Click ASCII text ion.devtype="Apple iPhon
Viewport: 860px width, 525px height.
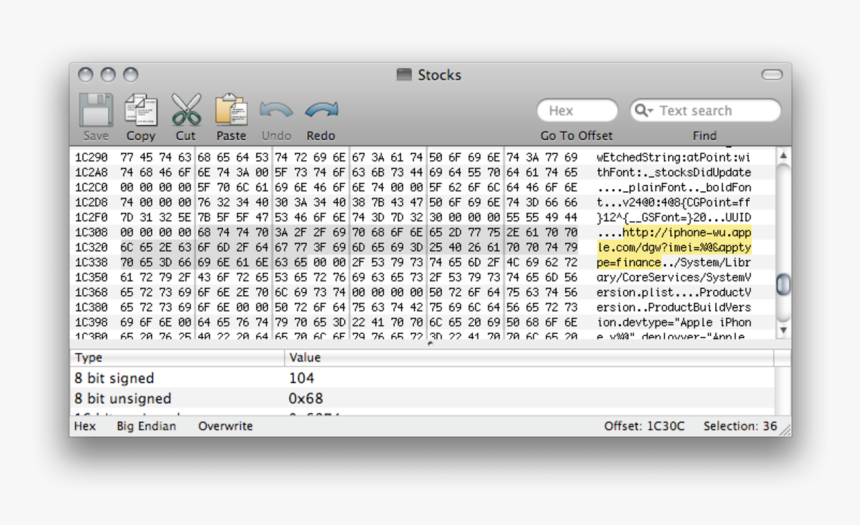[674, 323]
